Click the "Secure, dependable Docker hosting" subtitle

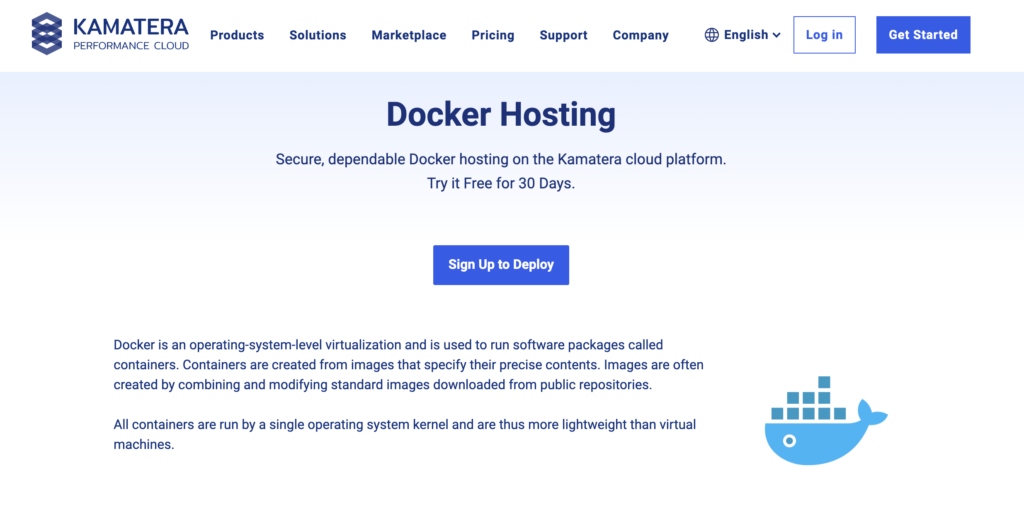[x=501, y=160]
